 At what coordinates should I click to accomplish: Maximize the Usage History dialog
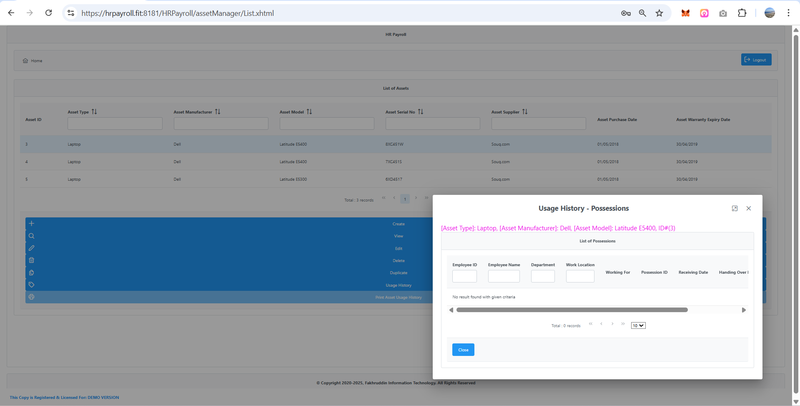735,208
